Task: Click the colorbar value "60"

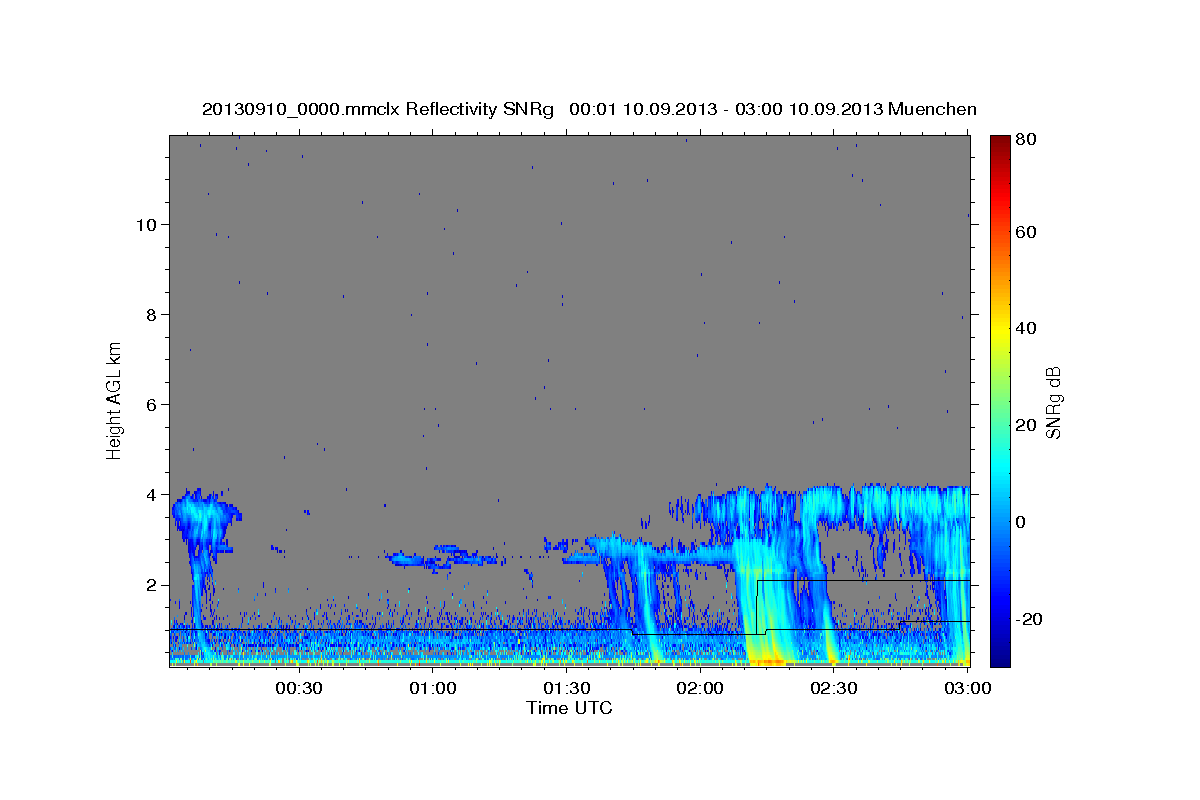Action: [x=1025, y=232]
